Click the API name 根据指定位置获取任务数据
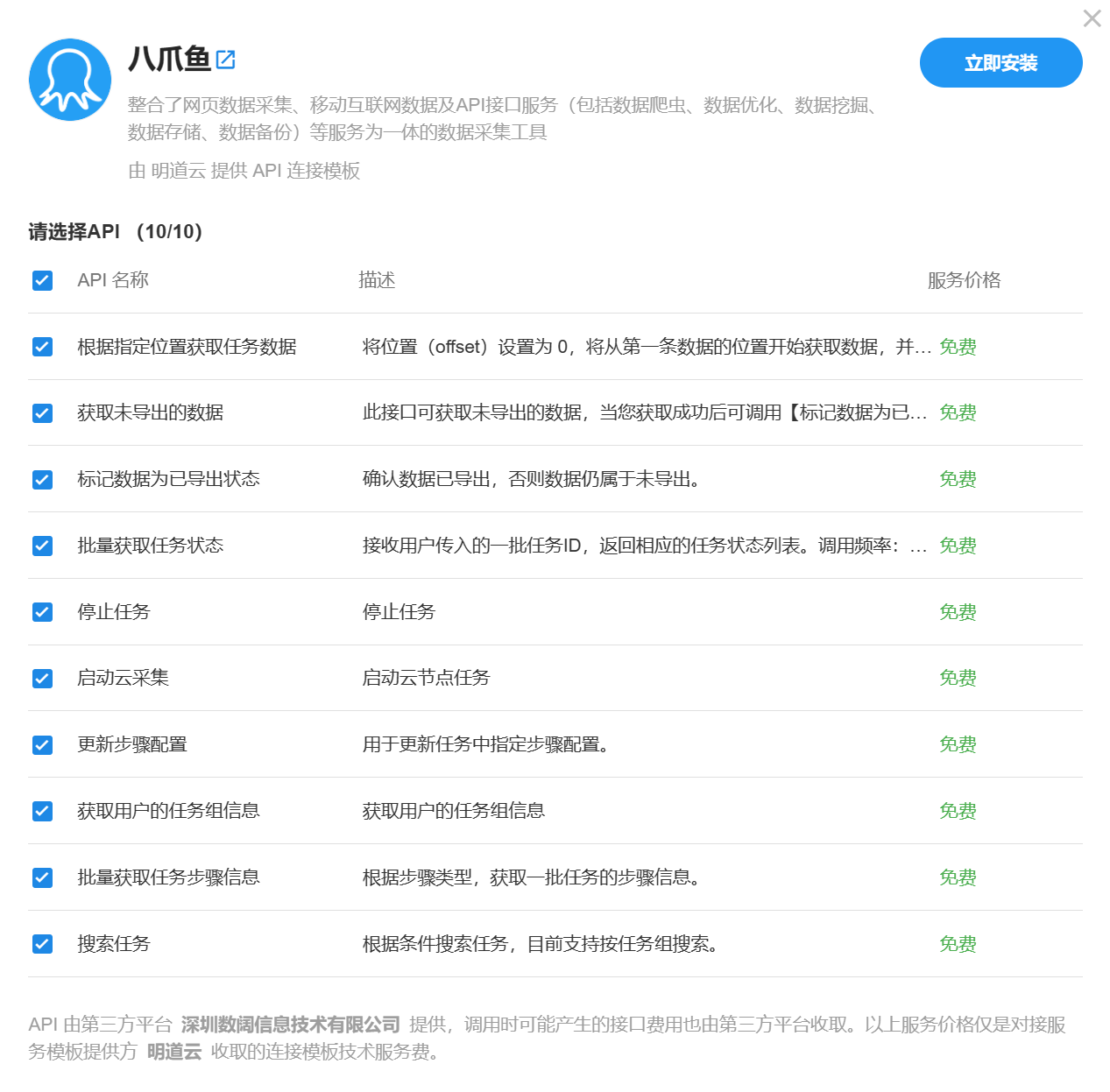 click(187, 347)
